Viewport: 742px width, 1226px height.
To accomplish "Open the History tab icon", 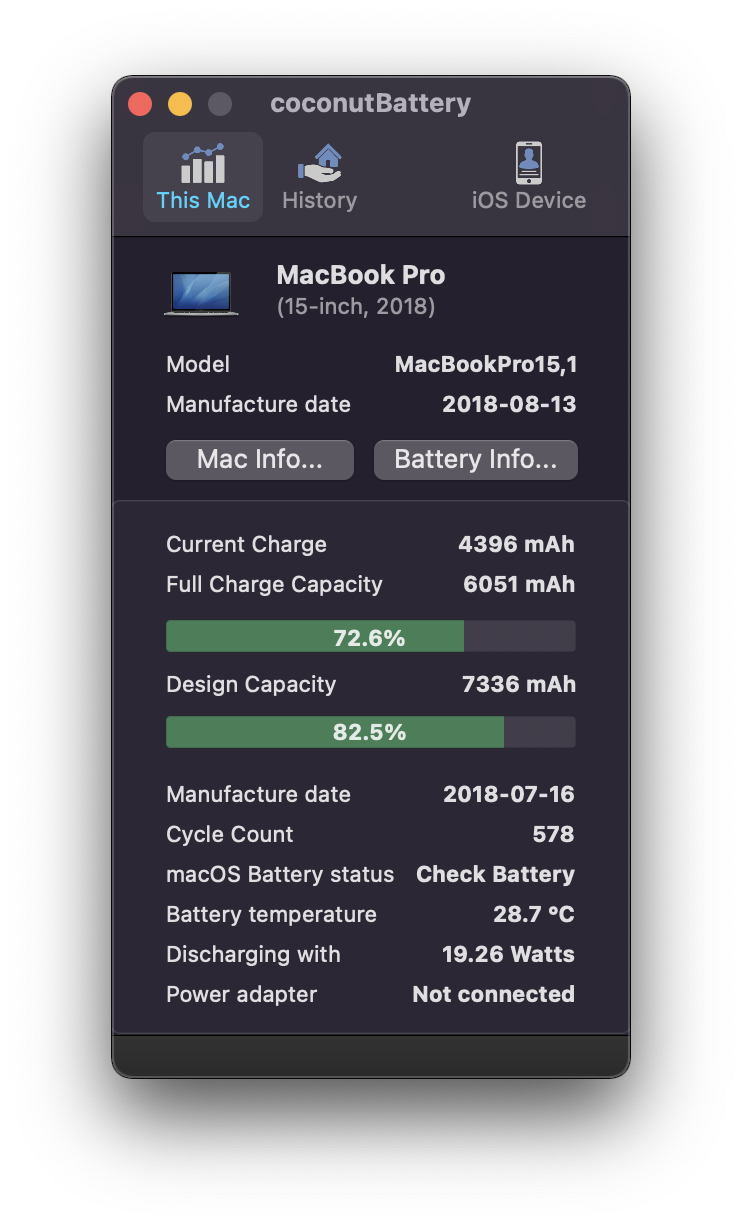I will (319, 164).
